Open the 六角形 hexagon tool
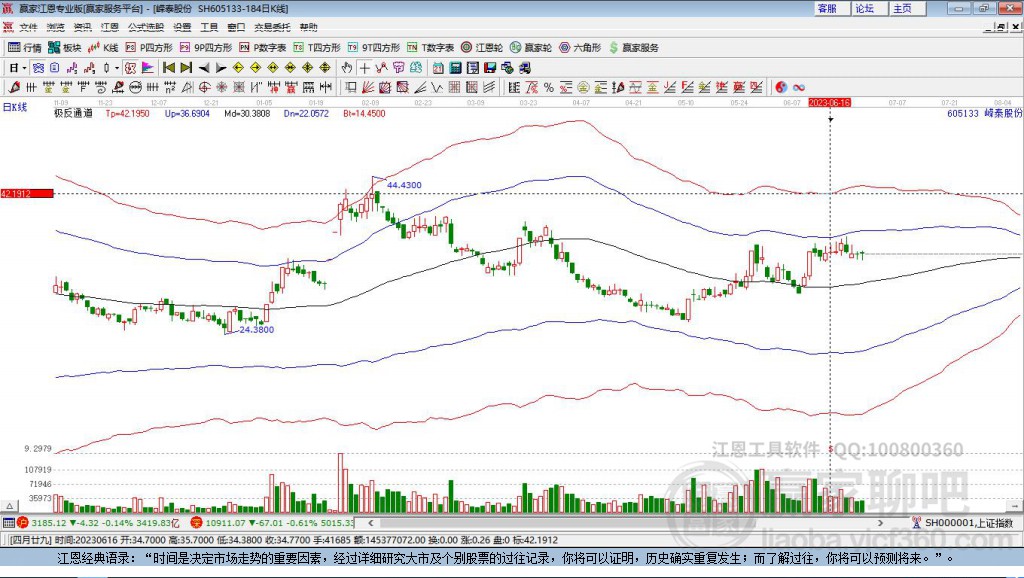 click(580, 48)
